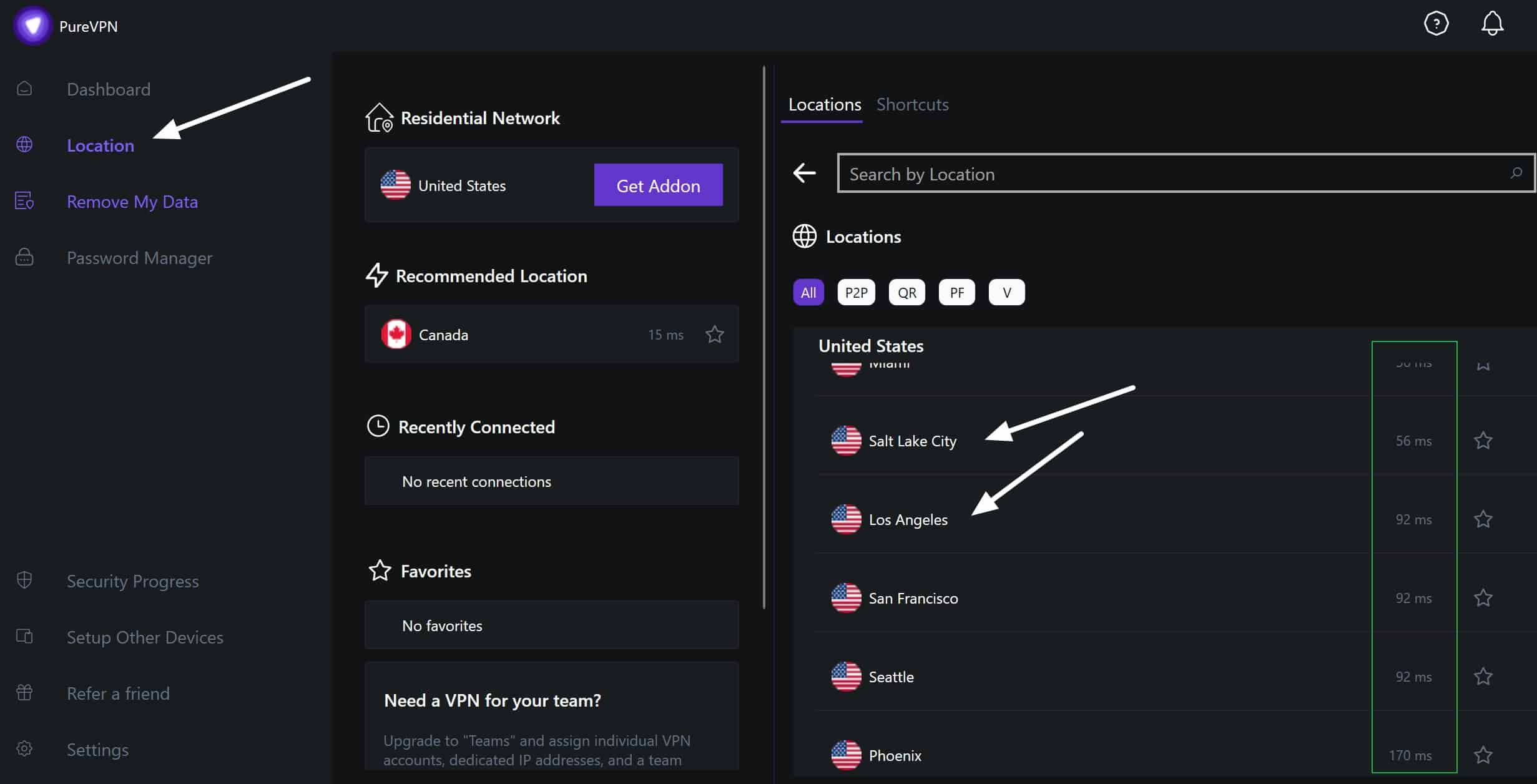Click the Remove My Data sidebar icon

[x=24, y=201]
